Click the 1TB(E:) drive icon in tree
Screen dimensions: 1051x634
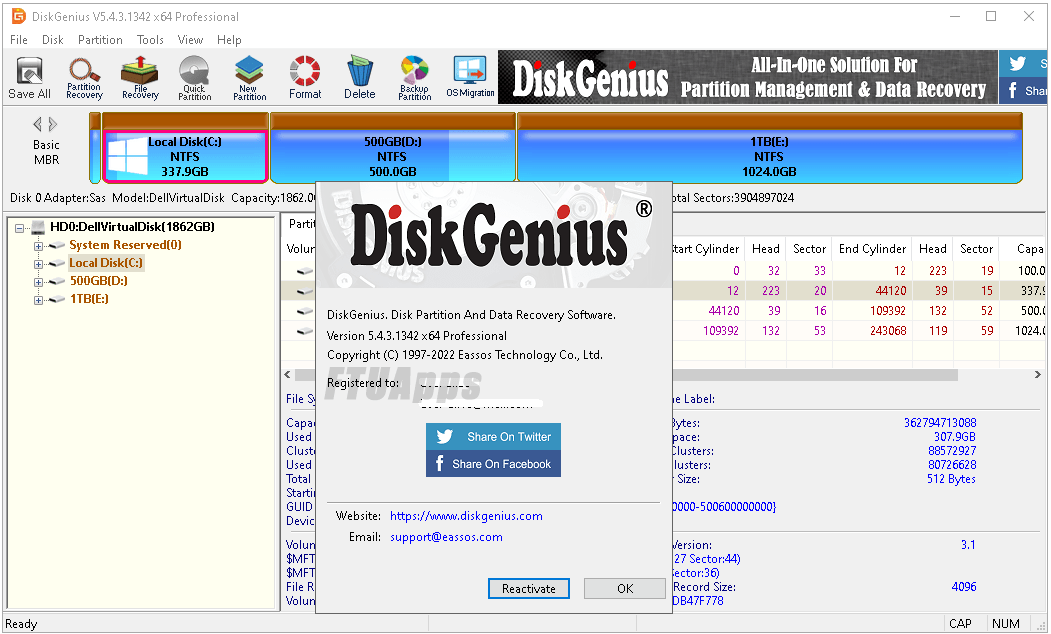pos(57,300)
